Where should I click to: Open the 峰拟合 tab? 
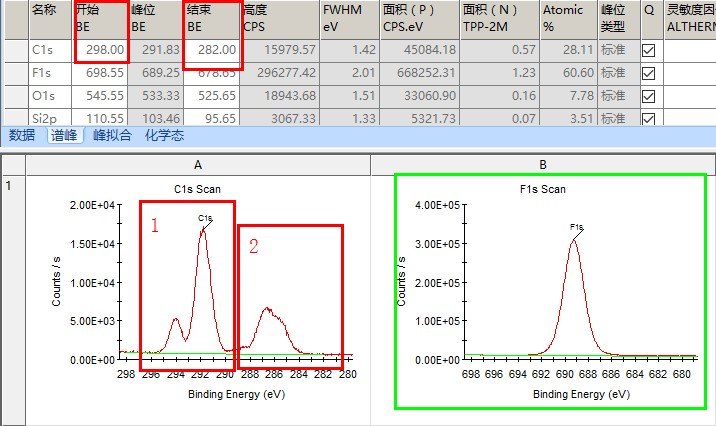tap(112, 135)
